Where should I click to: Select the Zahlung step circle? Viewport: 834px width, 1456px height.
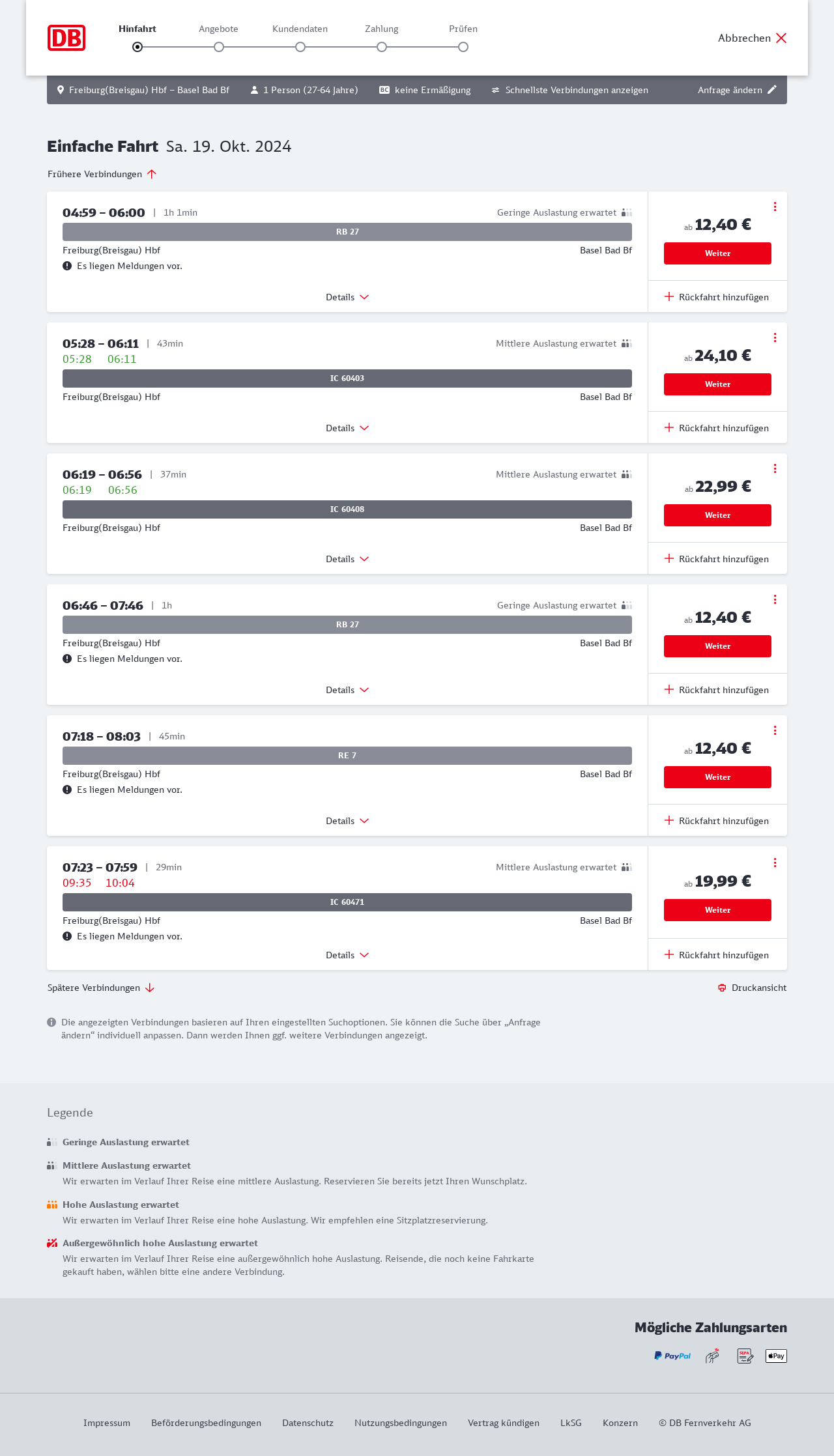click(x=382, y=47)
